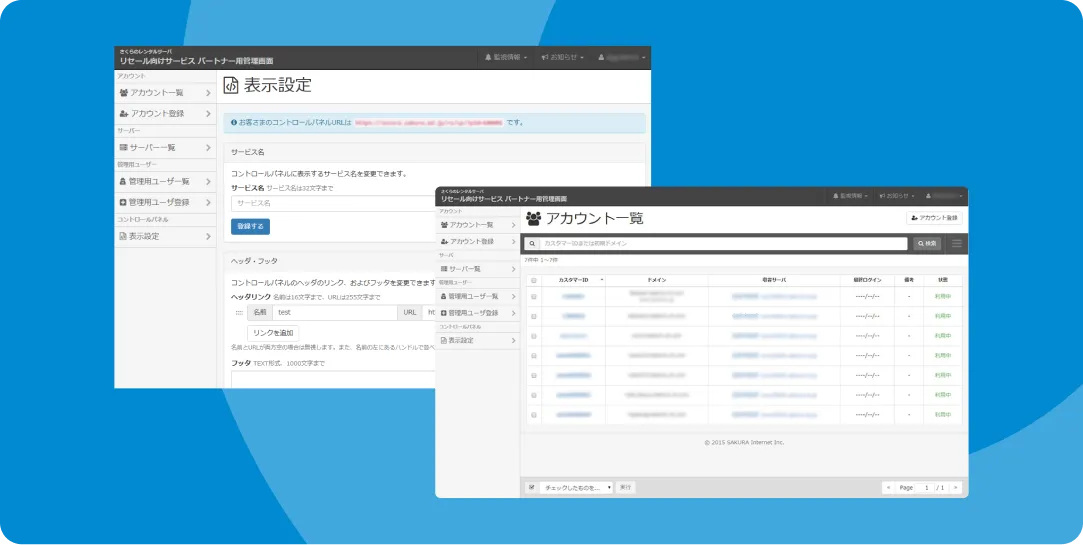The height and width of the screenshot is (545, 1083).
Task: Toggle the select-all checkbox in the table header
Action: (533, 280)
